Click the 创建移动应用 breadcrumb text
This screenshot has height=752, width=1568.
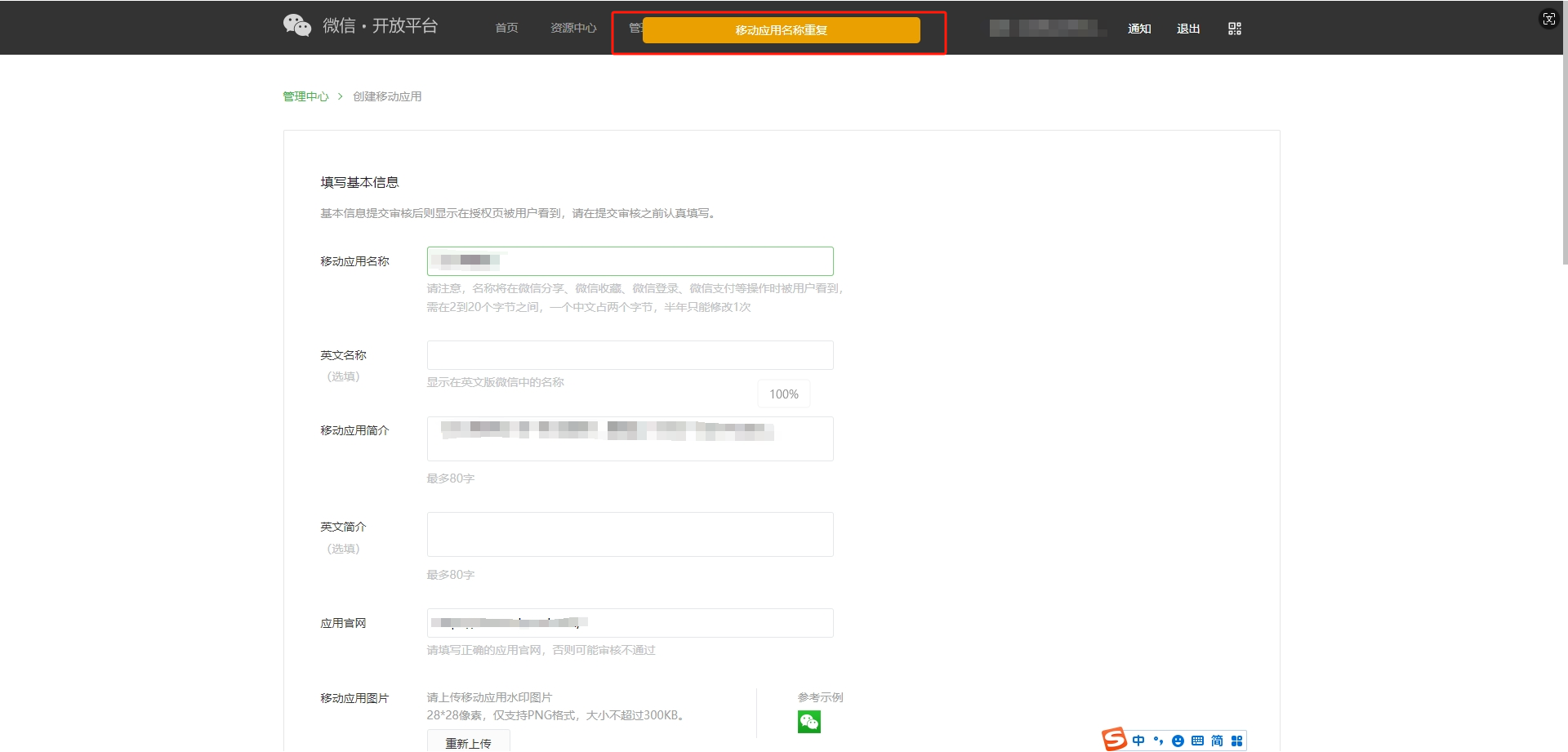(x=387, y=96)
